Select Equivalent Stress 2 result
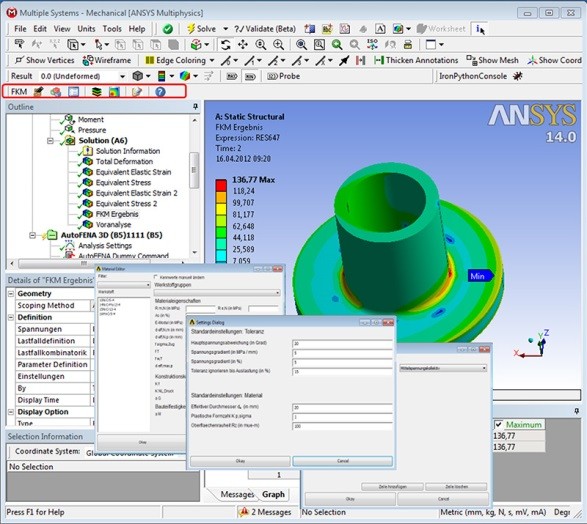The height and width of the screenshot is (524, 587). tap(126, 204)
